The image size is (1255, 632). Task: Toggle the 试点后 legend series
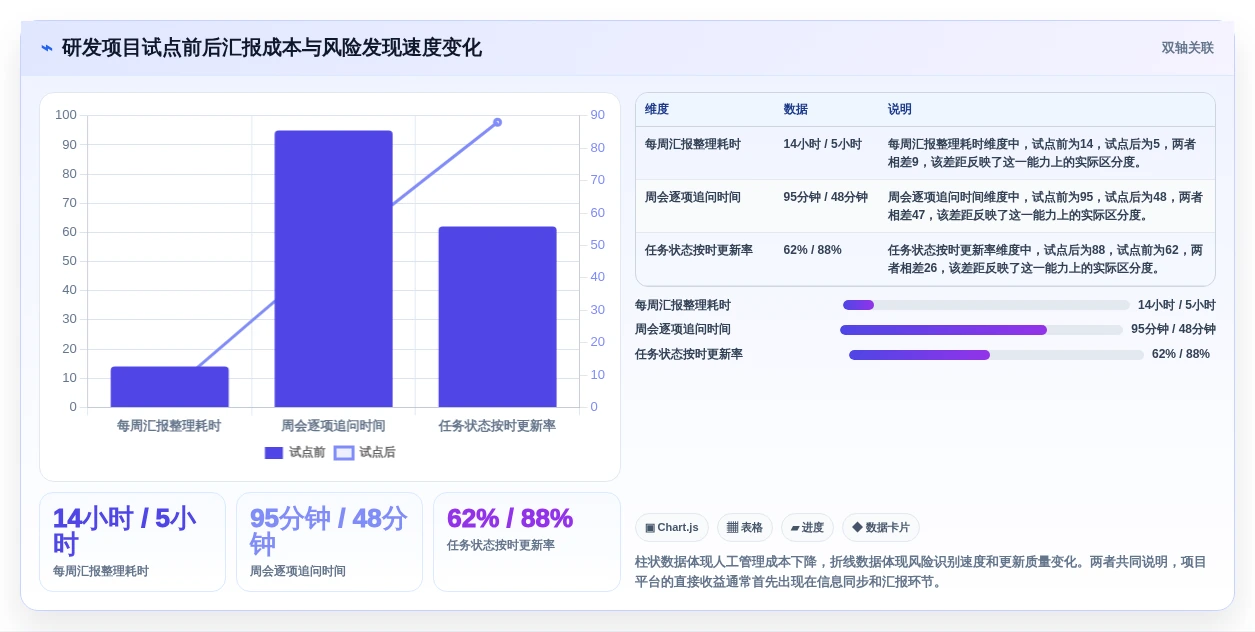[x=365, y=452]
